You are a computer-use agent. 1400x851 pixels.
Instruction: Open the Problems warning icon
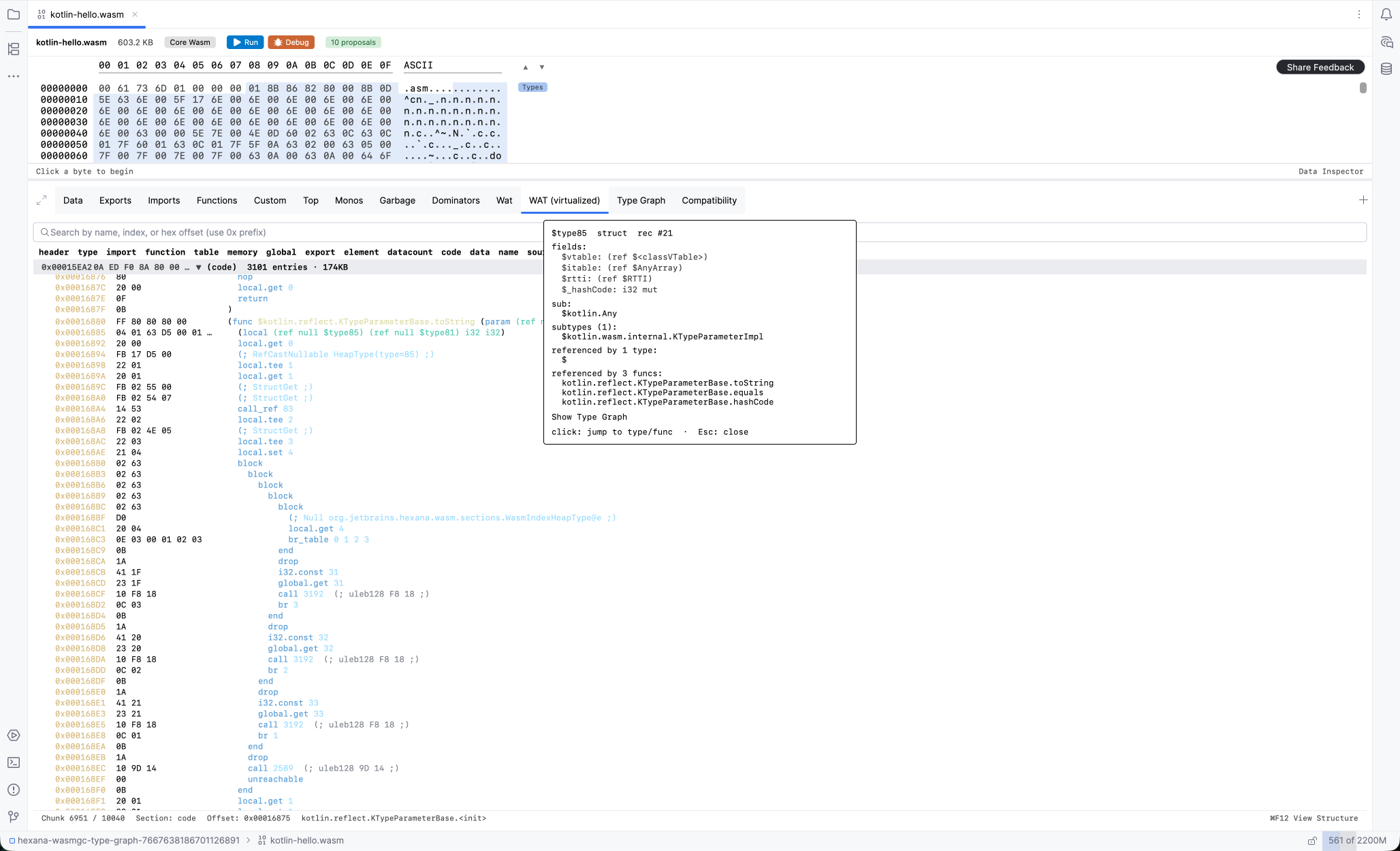[14, 790]
